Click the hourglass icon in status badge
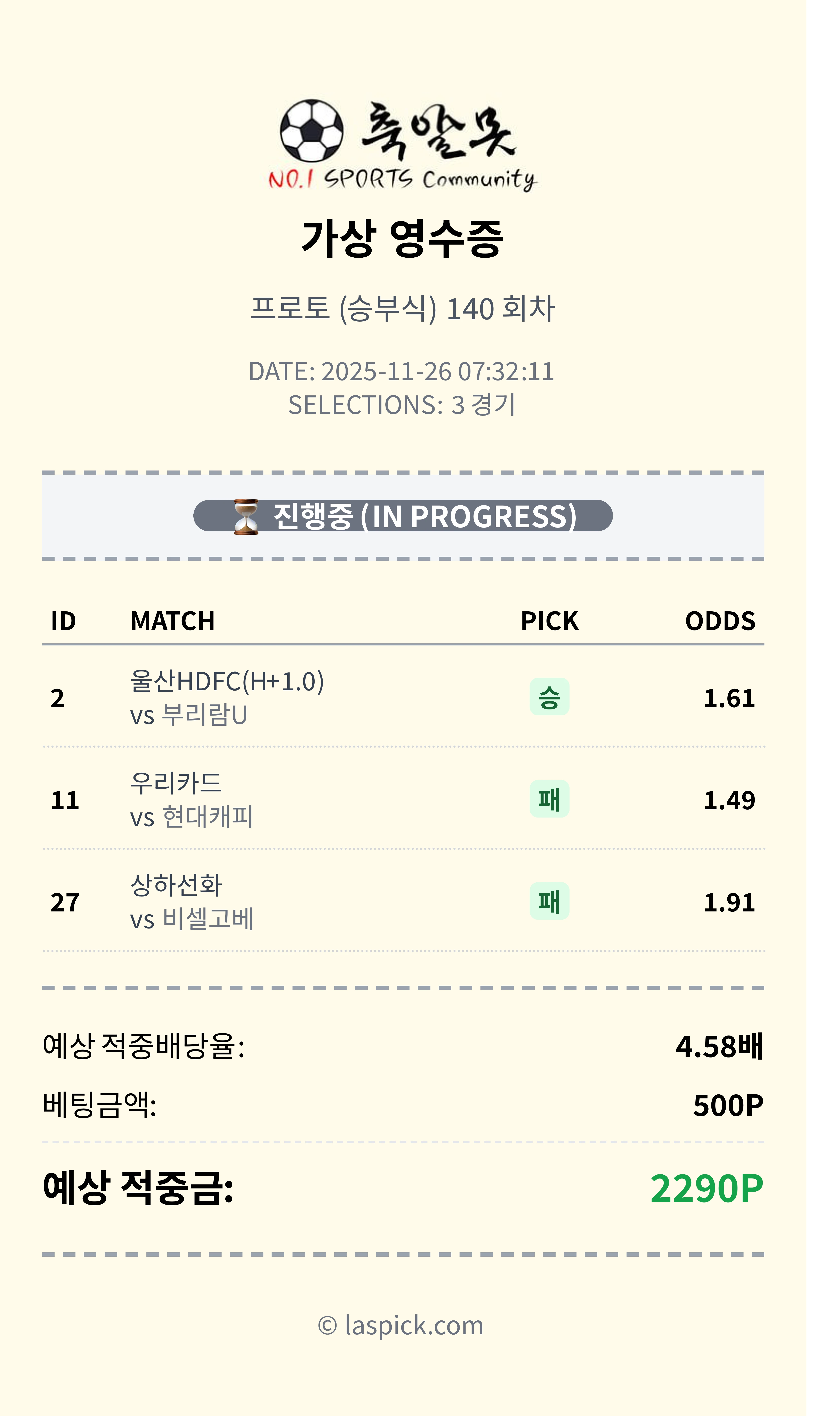840x1416 pixels. pos(246,516)
